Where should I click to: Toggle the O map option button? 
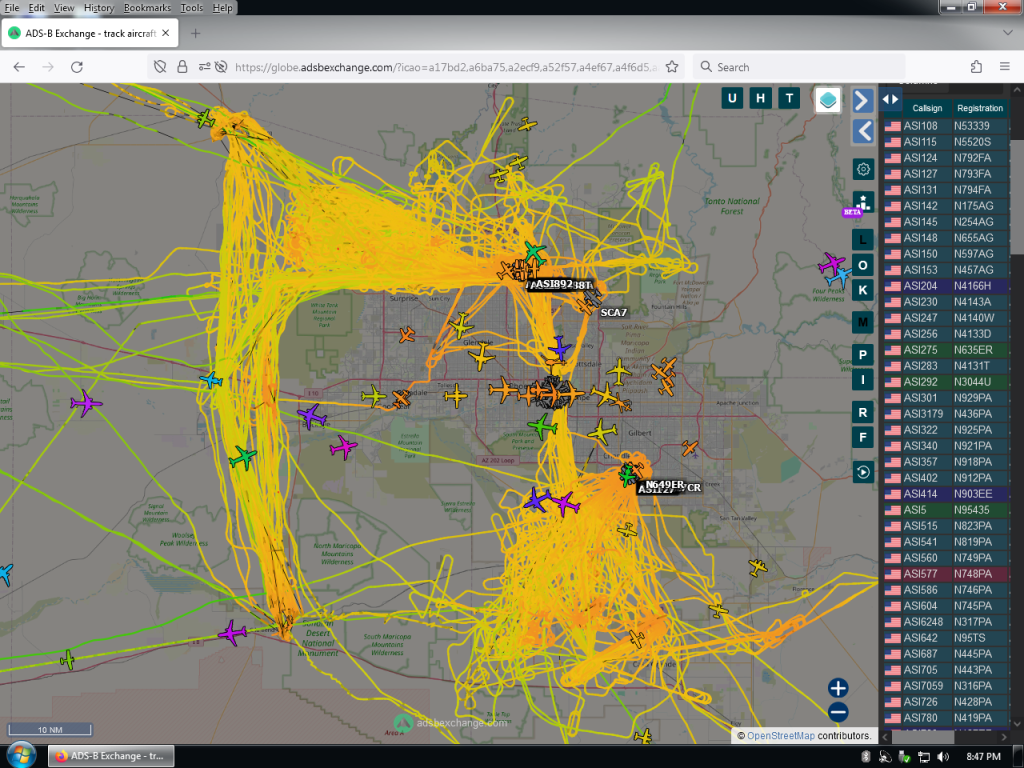(863, 265)
